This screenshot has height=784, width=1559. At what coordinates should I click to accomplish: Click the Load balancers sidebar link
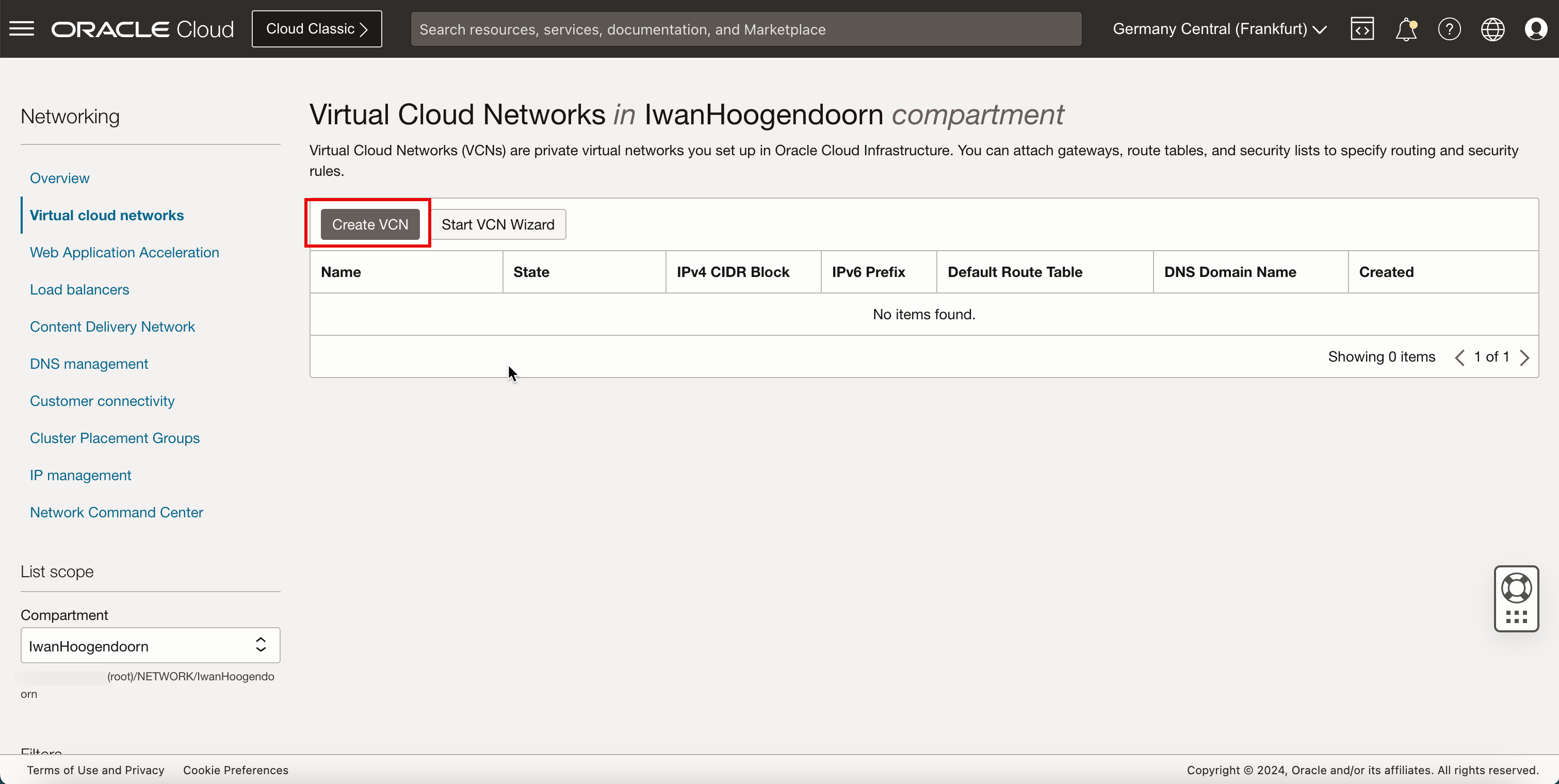(x=80, y=289)
